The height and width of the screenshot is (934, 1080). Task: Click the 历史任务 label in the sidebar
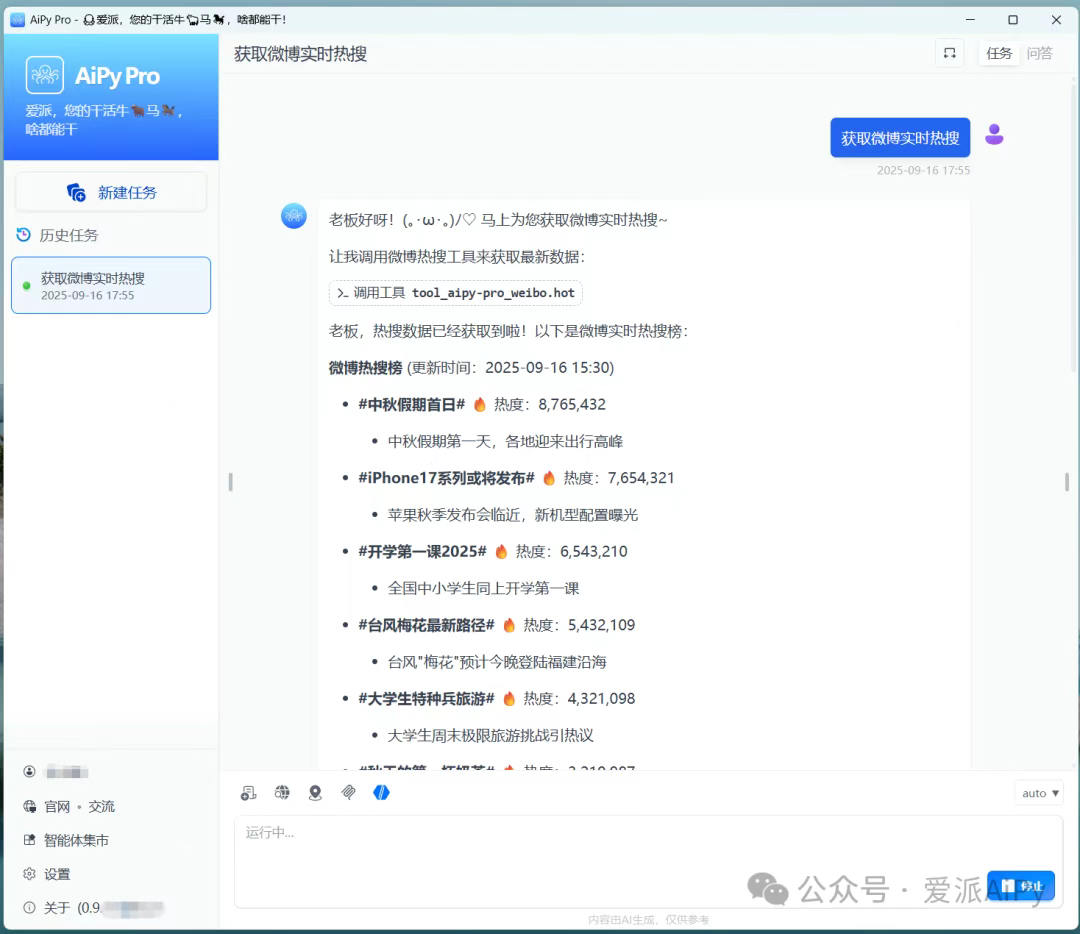[x=68, y=236]
